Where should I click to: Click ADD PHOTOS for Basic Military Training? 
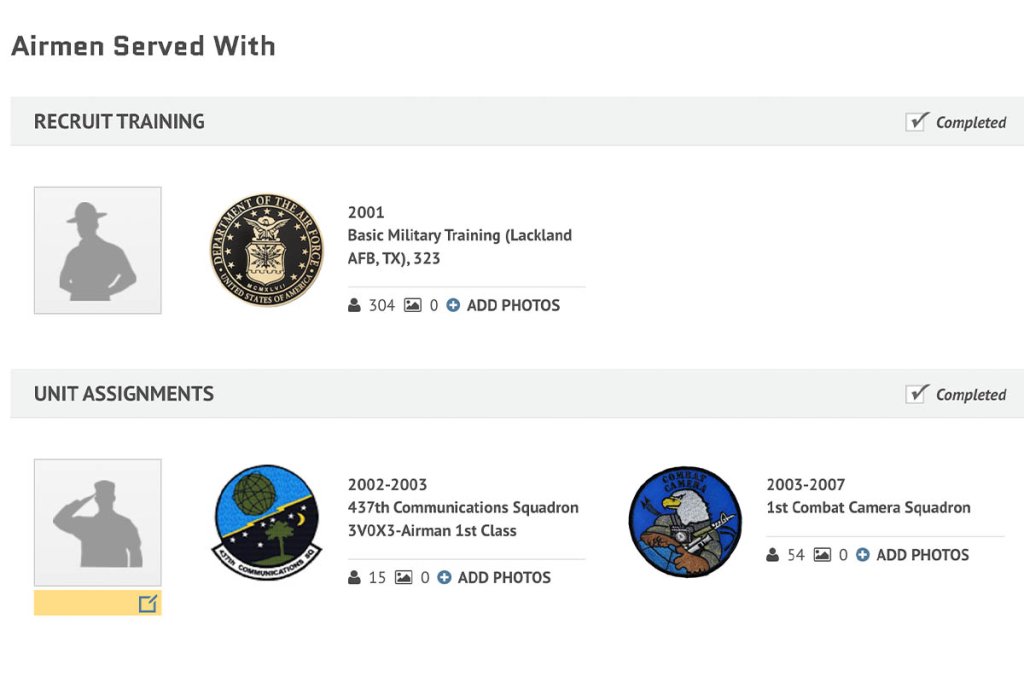click(513, 305)
